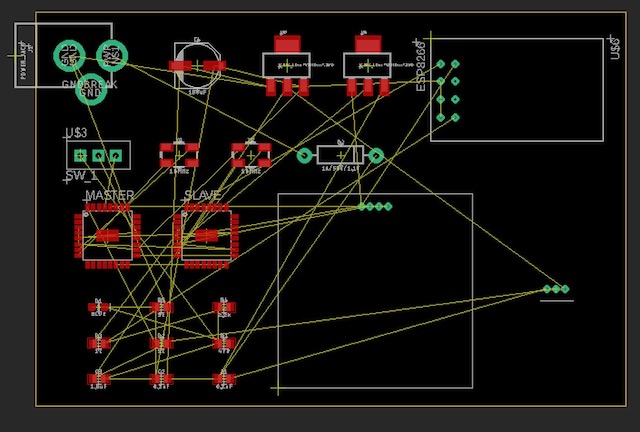Click the left pad of the through-hole resistor
This screenshot has width=640, height=432.
point(305,155)
